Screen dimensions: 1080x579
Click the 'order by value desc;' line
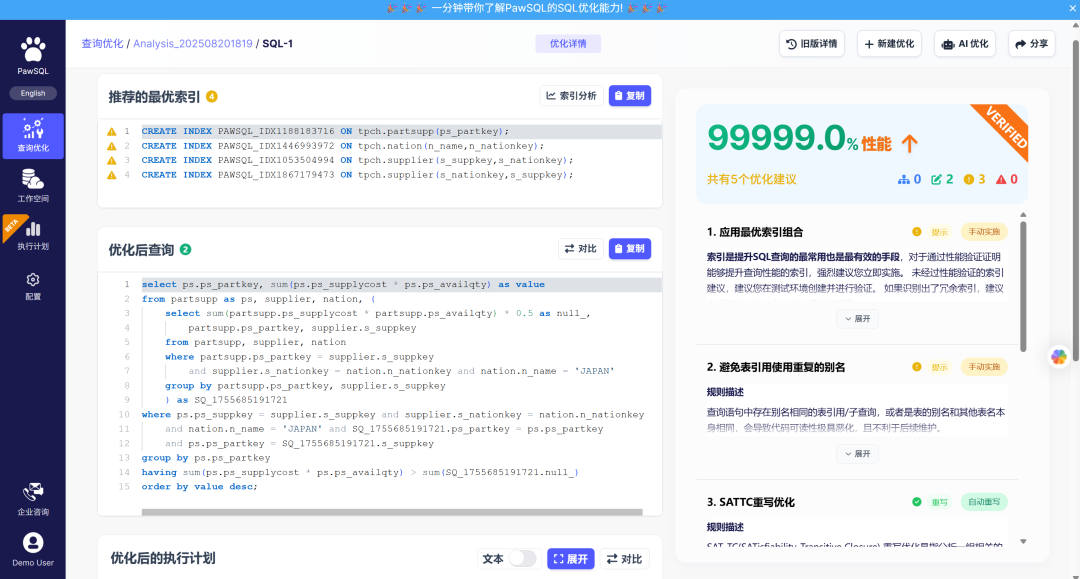coord(200,487)
